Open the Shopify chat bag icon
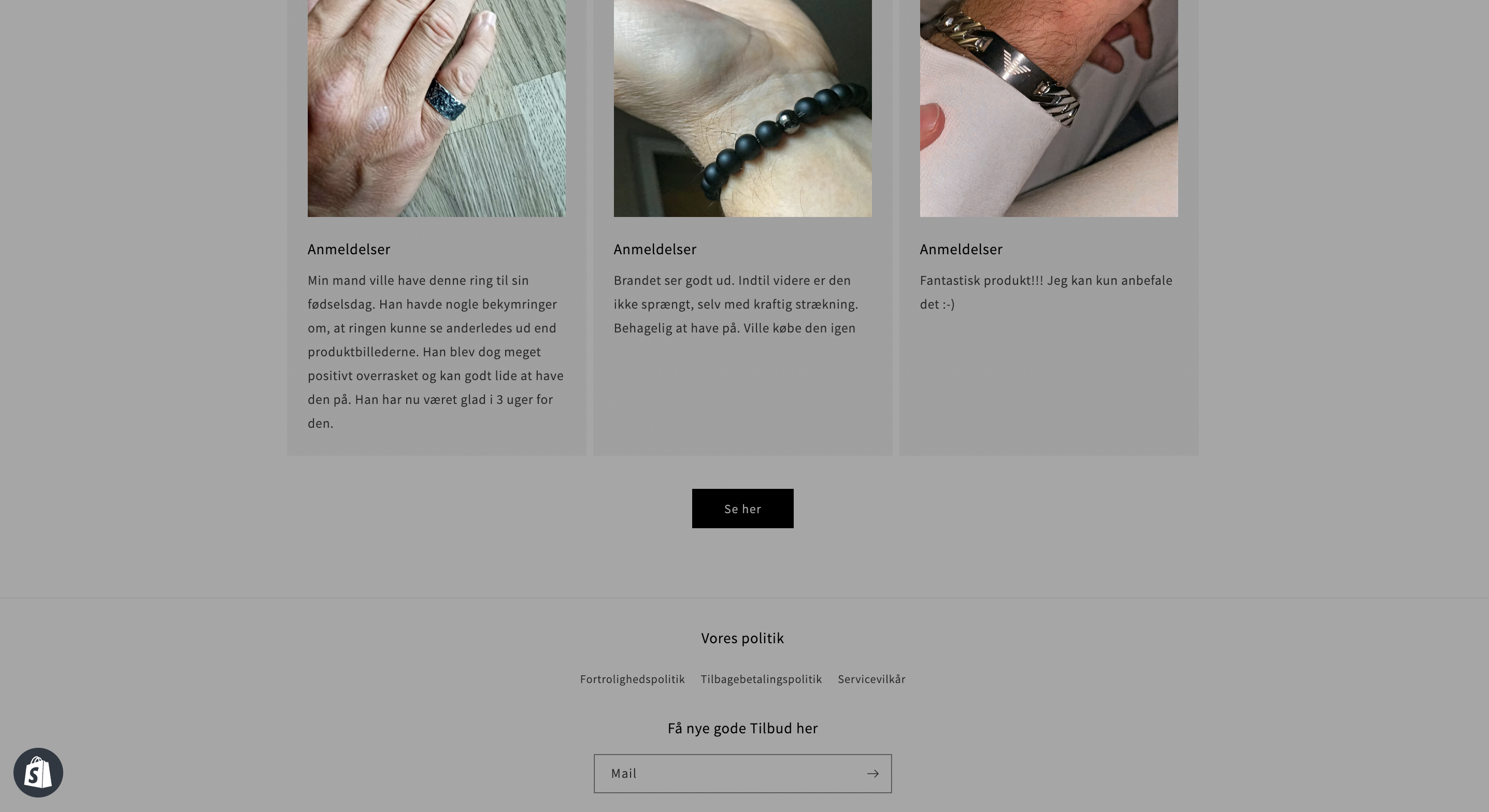Viewport: 1489px width, 812px height. point(38,773)
